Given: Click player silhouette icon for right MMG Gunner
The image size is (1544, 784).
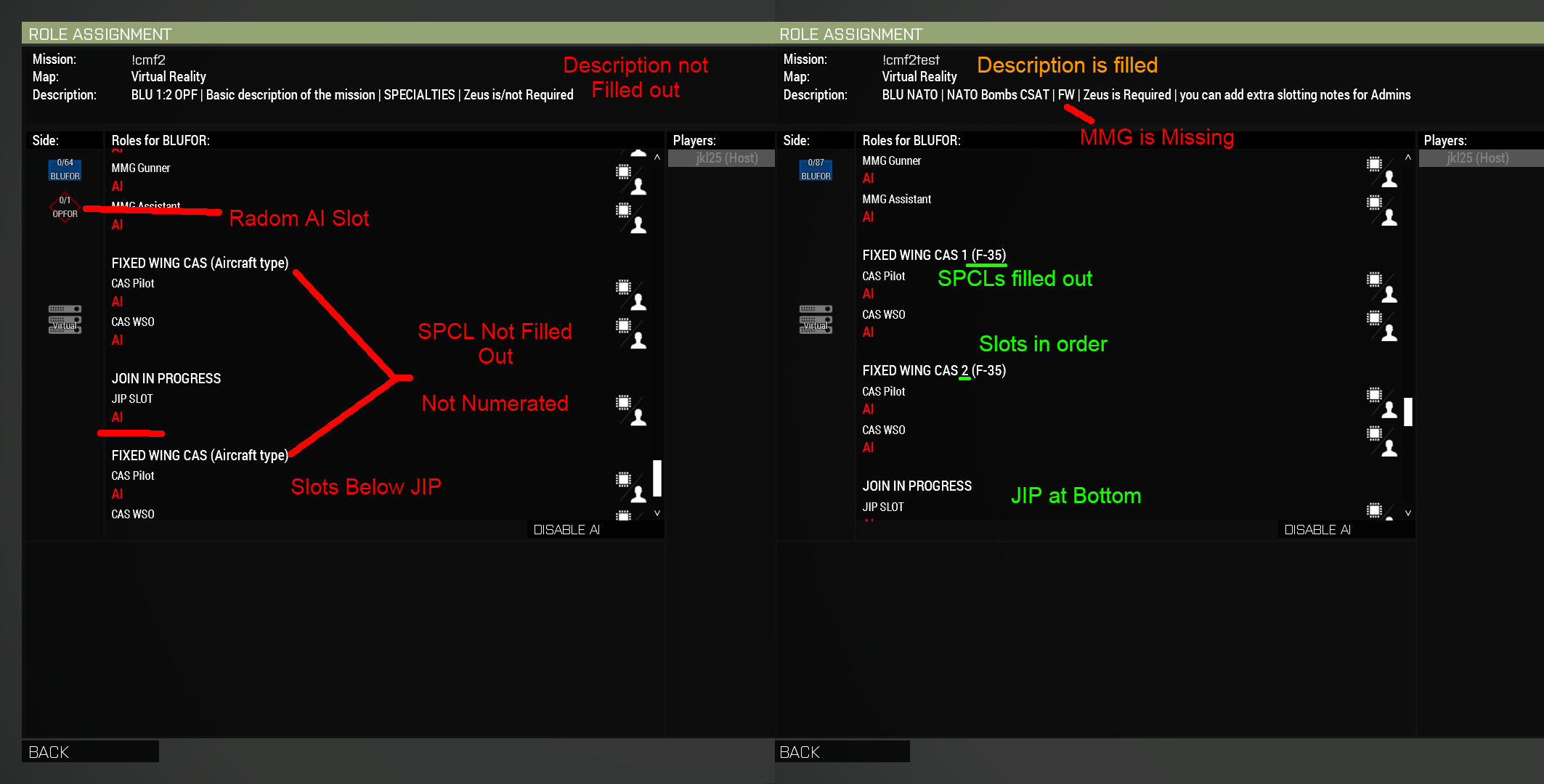Looking at the screenshot, I should coord(1389,179).
